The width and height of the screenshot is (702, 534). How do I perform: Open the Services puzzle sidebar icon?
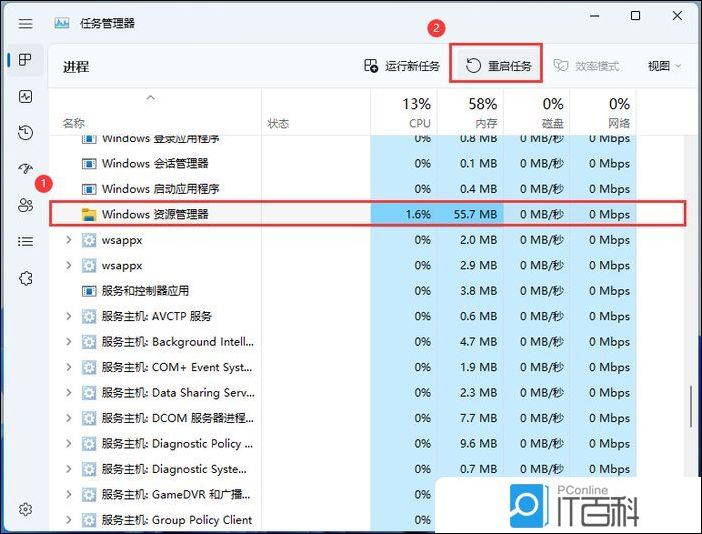[26, 278]
